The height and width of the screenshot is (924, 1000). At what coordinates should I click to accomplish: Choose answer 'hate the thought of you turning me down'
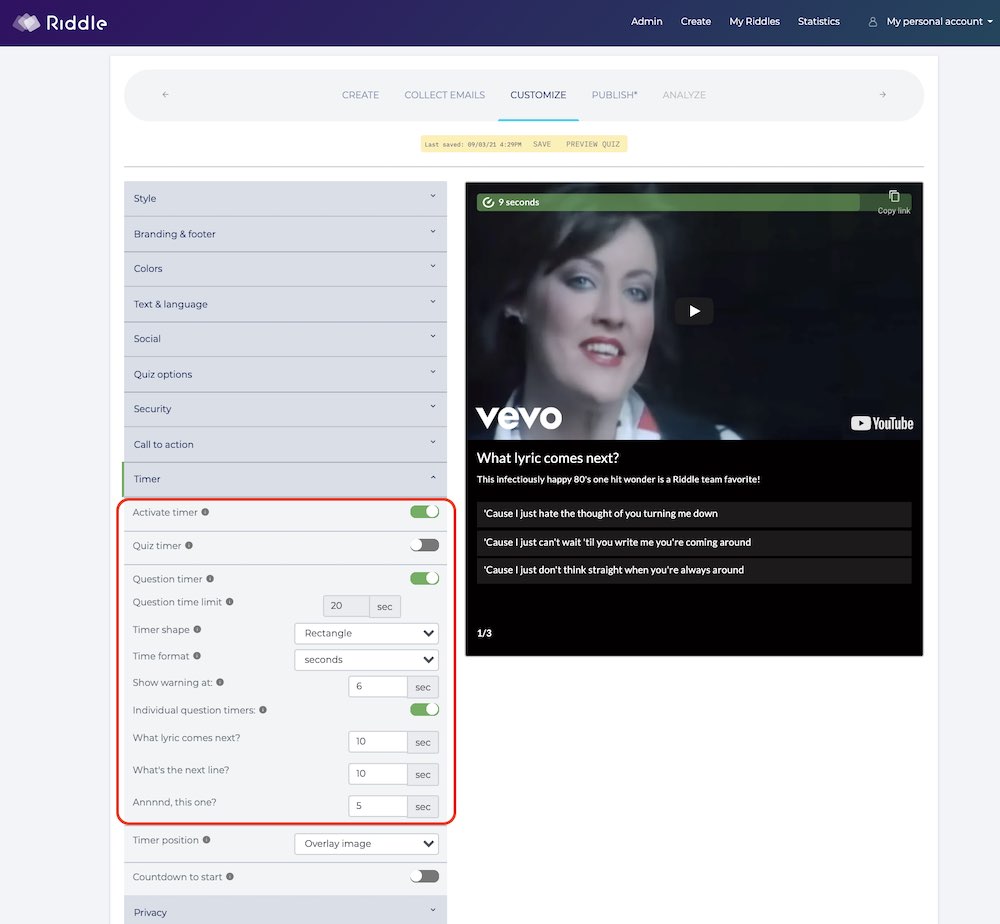pos(694,514)
